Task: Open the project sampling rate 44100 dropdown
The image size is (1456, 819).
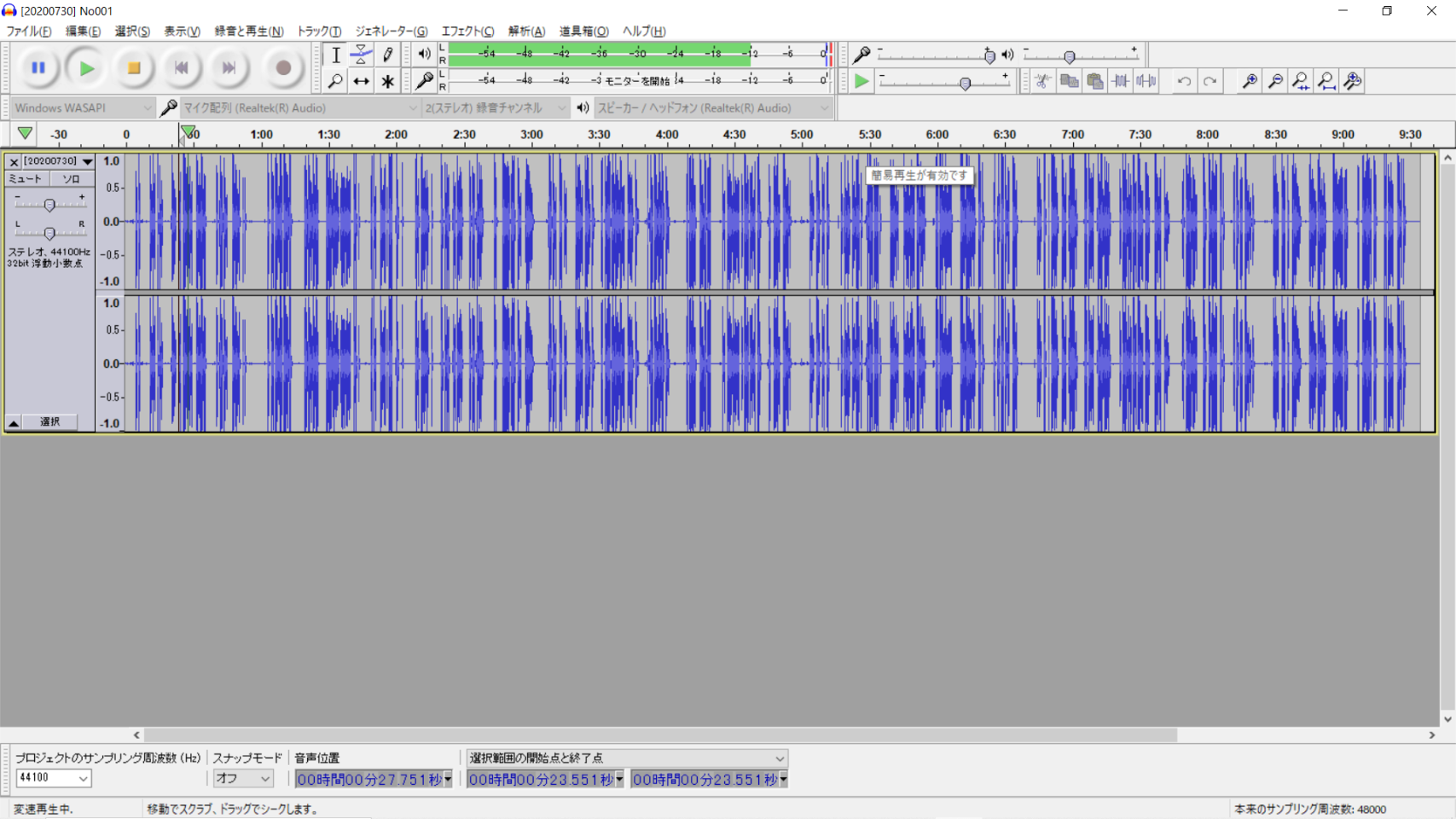Action: click(54, 778)
